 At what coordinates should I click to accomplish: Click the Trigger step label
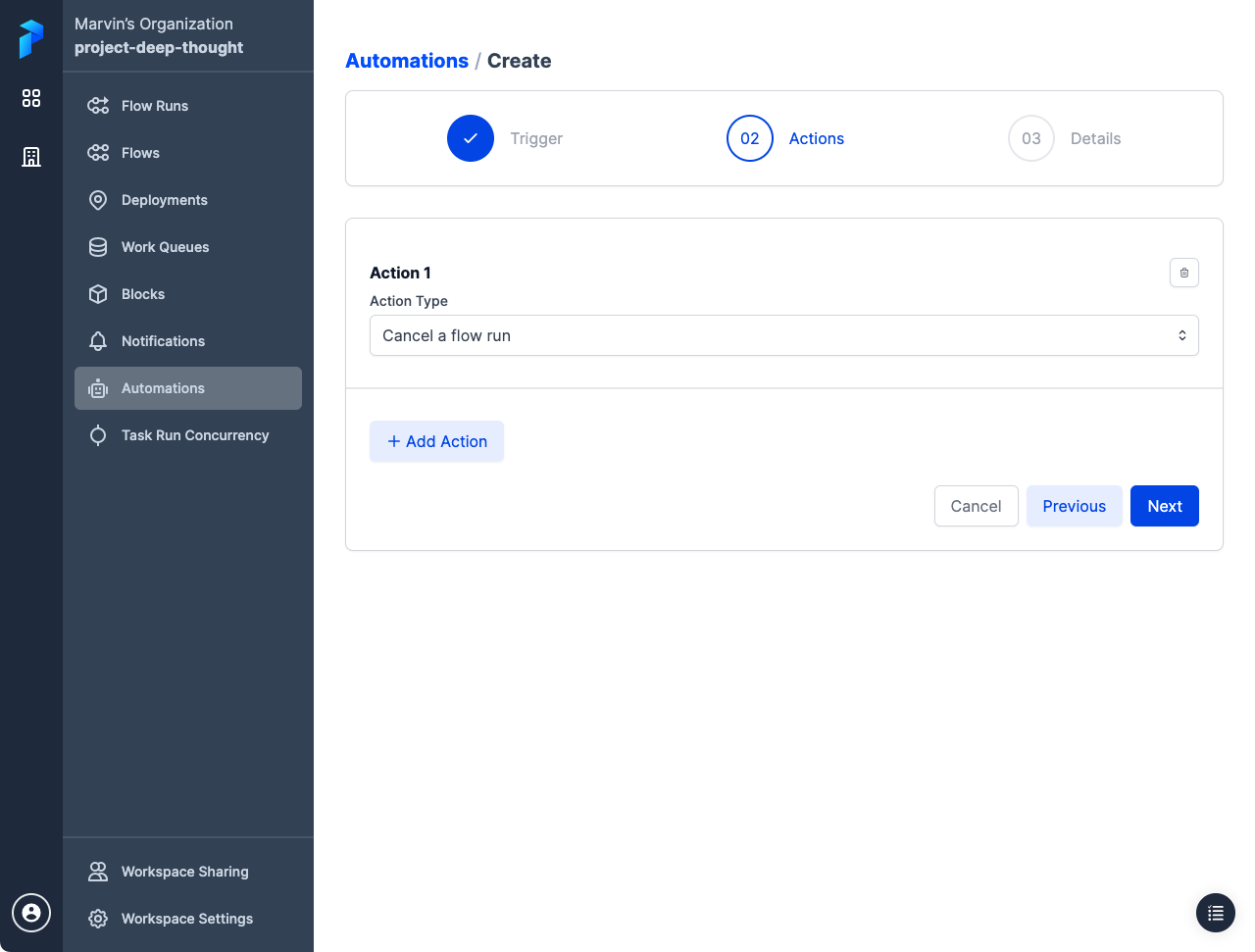(536, 138)
